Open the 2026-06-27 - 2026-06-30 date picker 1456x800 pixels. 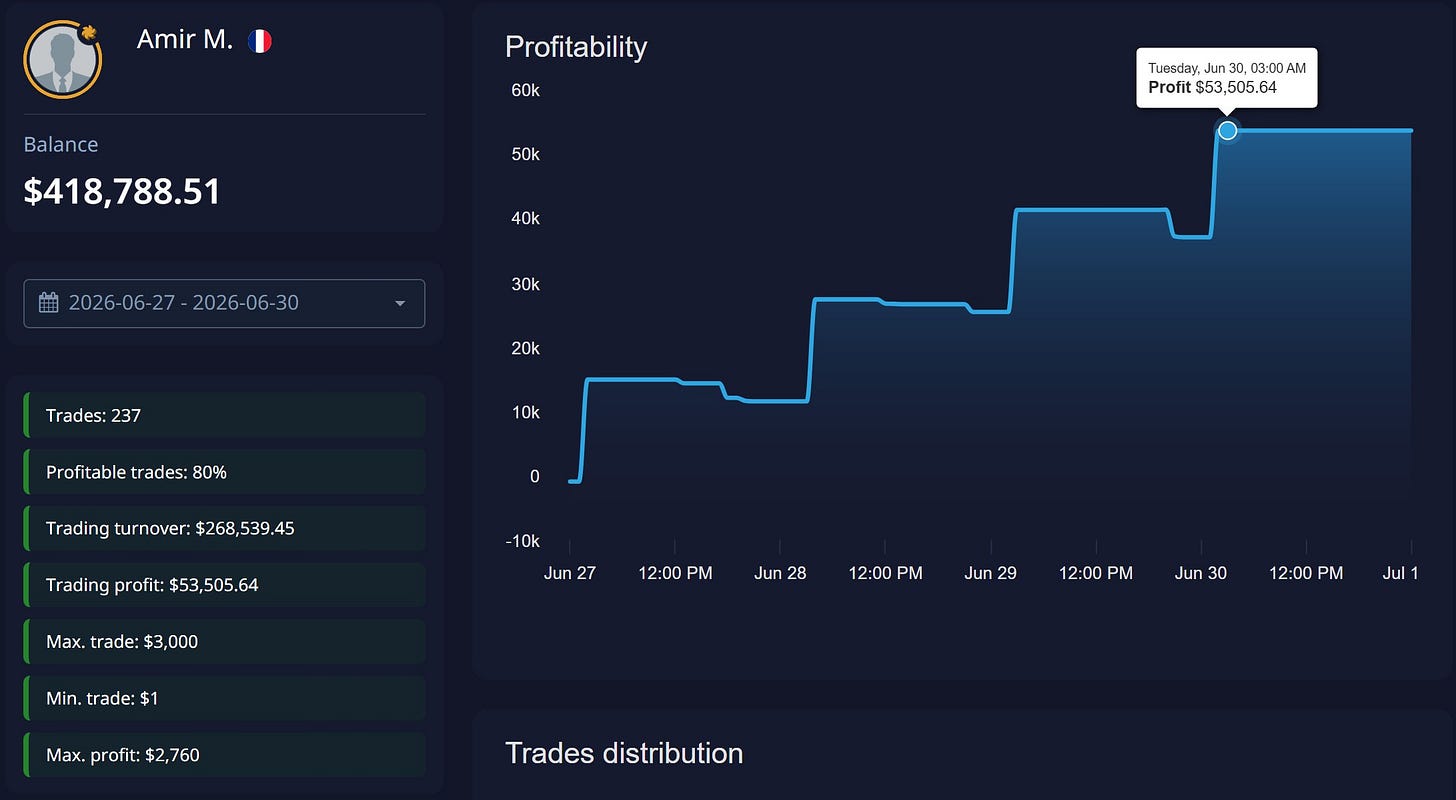click(224, 303)
